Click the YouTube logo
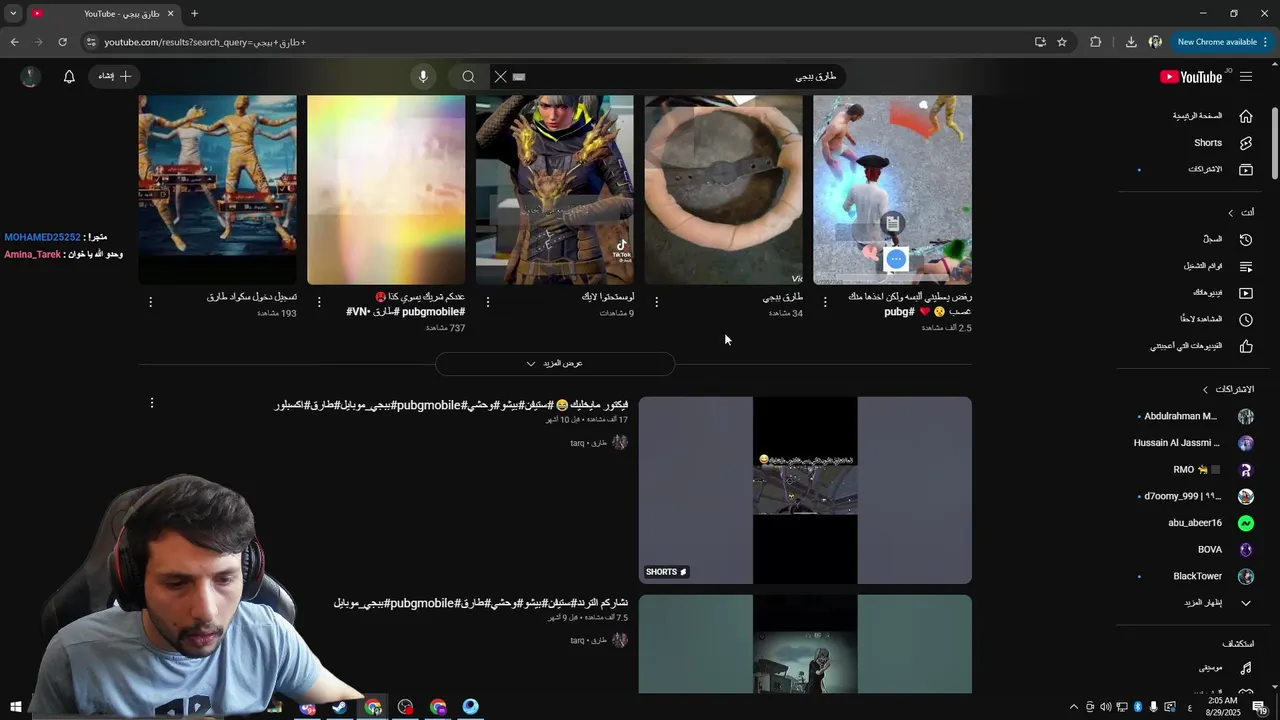1280x720 pixels. coord(1191,77)
